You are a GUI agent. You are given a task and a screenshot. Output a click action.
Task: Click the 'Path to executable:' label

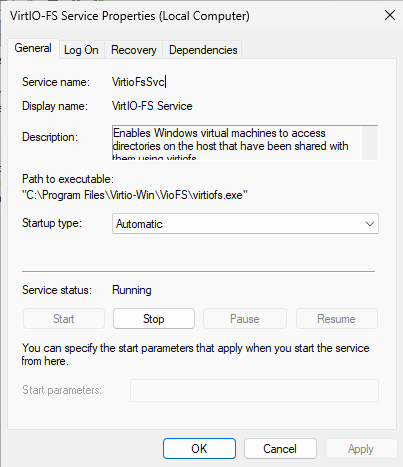point(68,179)
